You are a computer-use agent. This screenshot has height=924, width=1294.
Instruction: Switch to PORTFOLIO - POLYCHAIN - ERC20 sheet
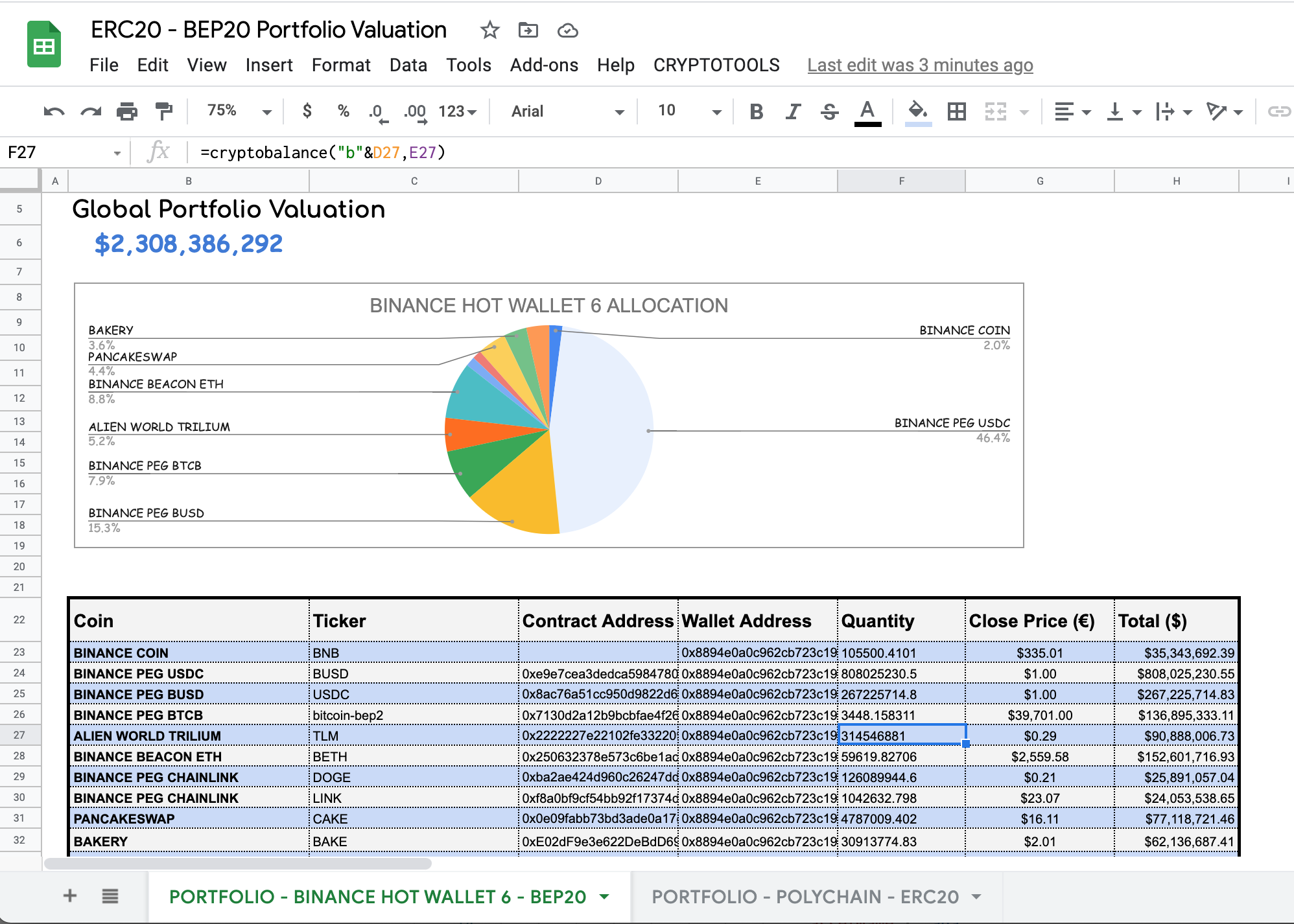[806, 897]
